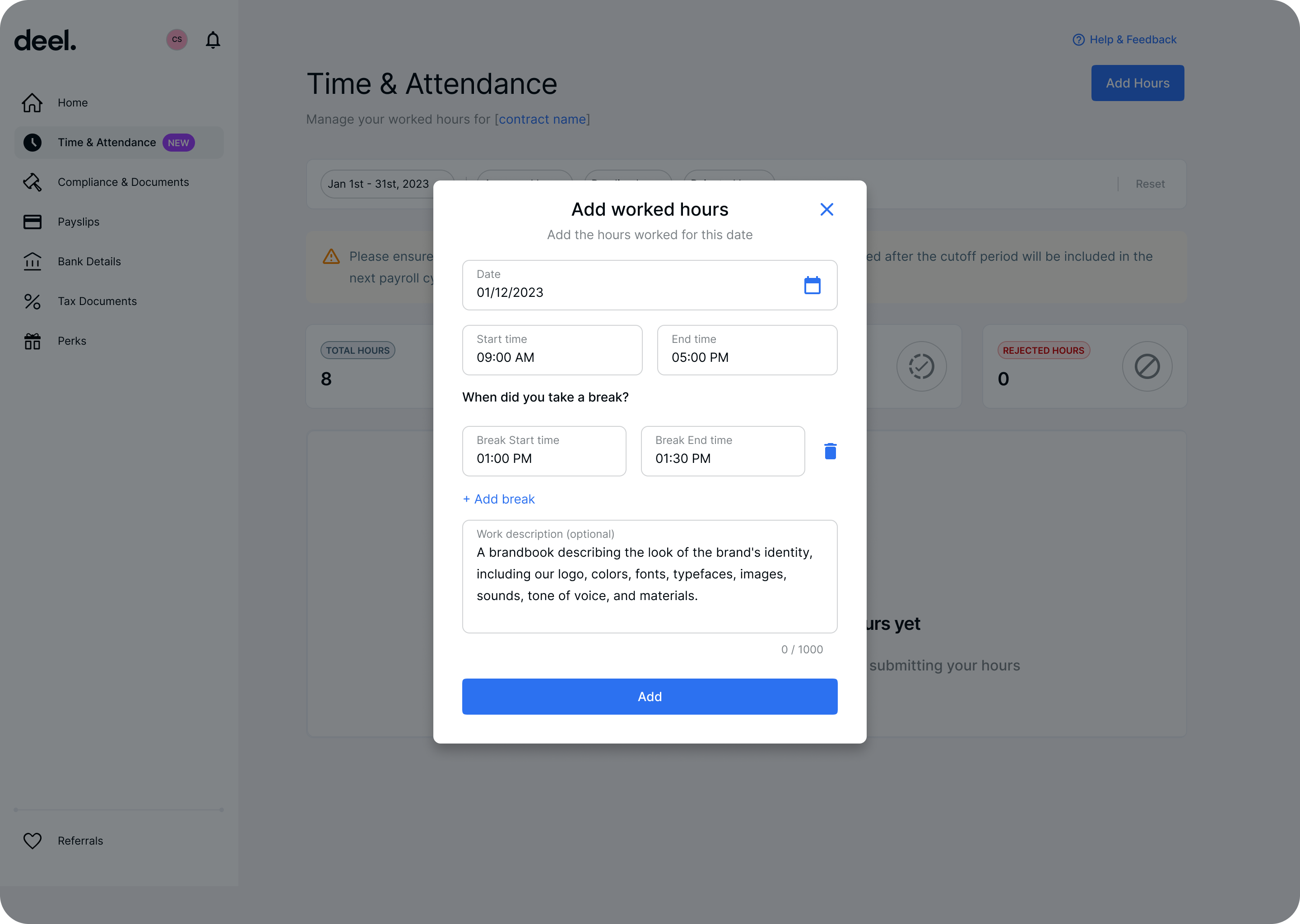
Task: Click the Time & Attendance page title
Action: tap(432, 84)
